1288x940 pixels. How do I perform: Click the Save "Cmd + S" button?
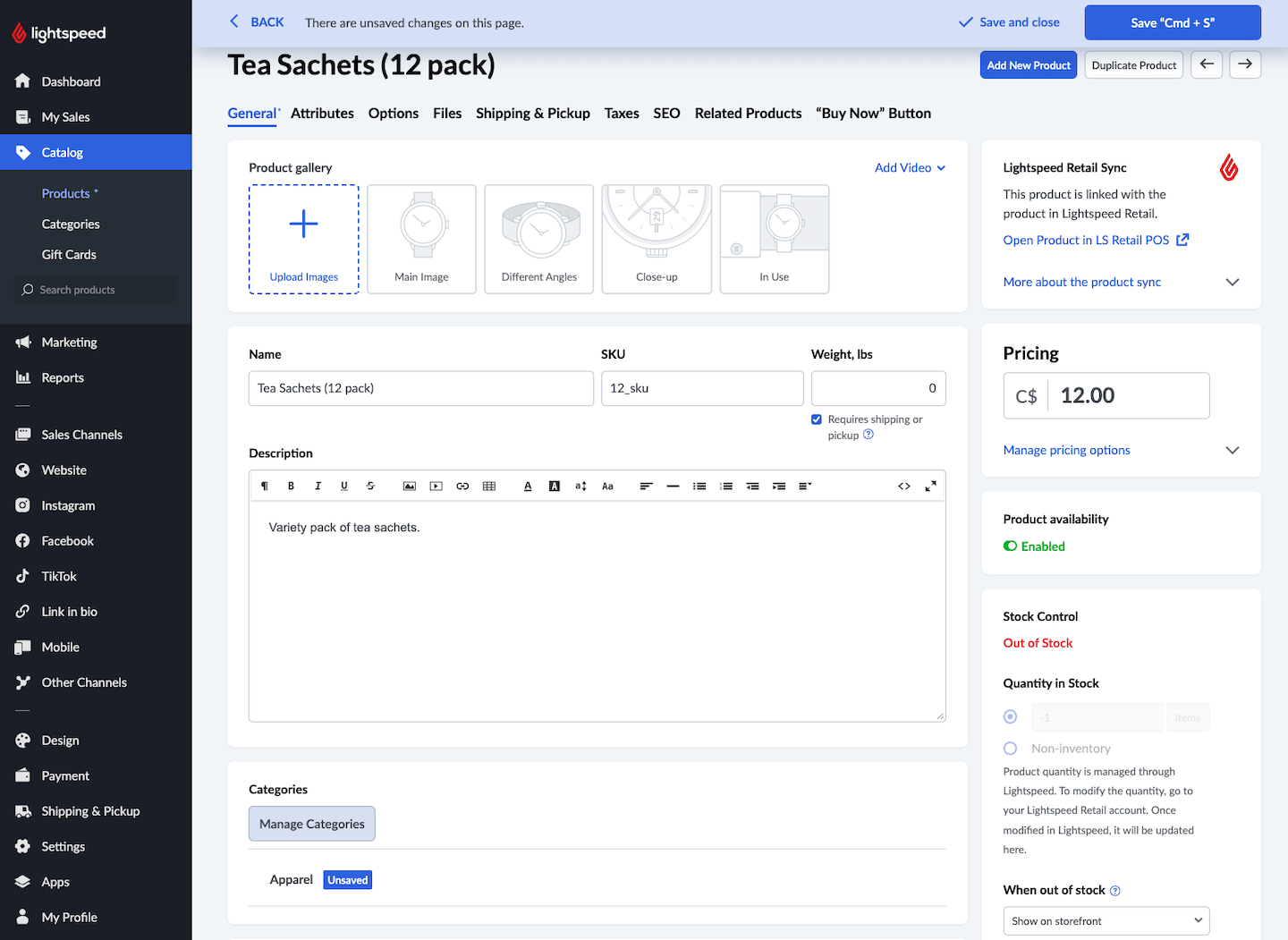point(1173,22)
